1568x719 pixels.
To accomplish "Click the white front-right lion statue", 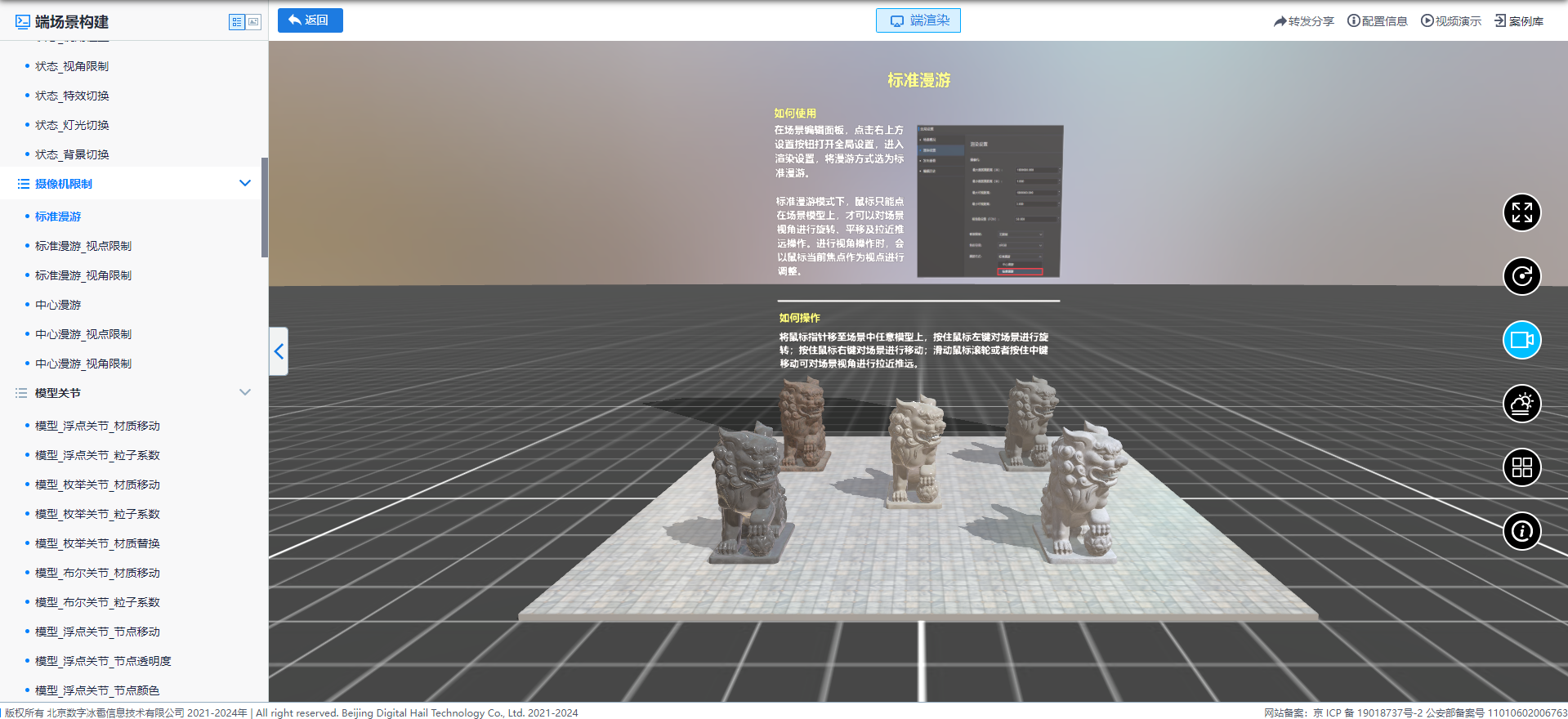I will click(1083, 494).
